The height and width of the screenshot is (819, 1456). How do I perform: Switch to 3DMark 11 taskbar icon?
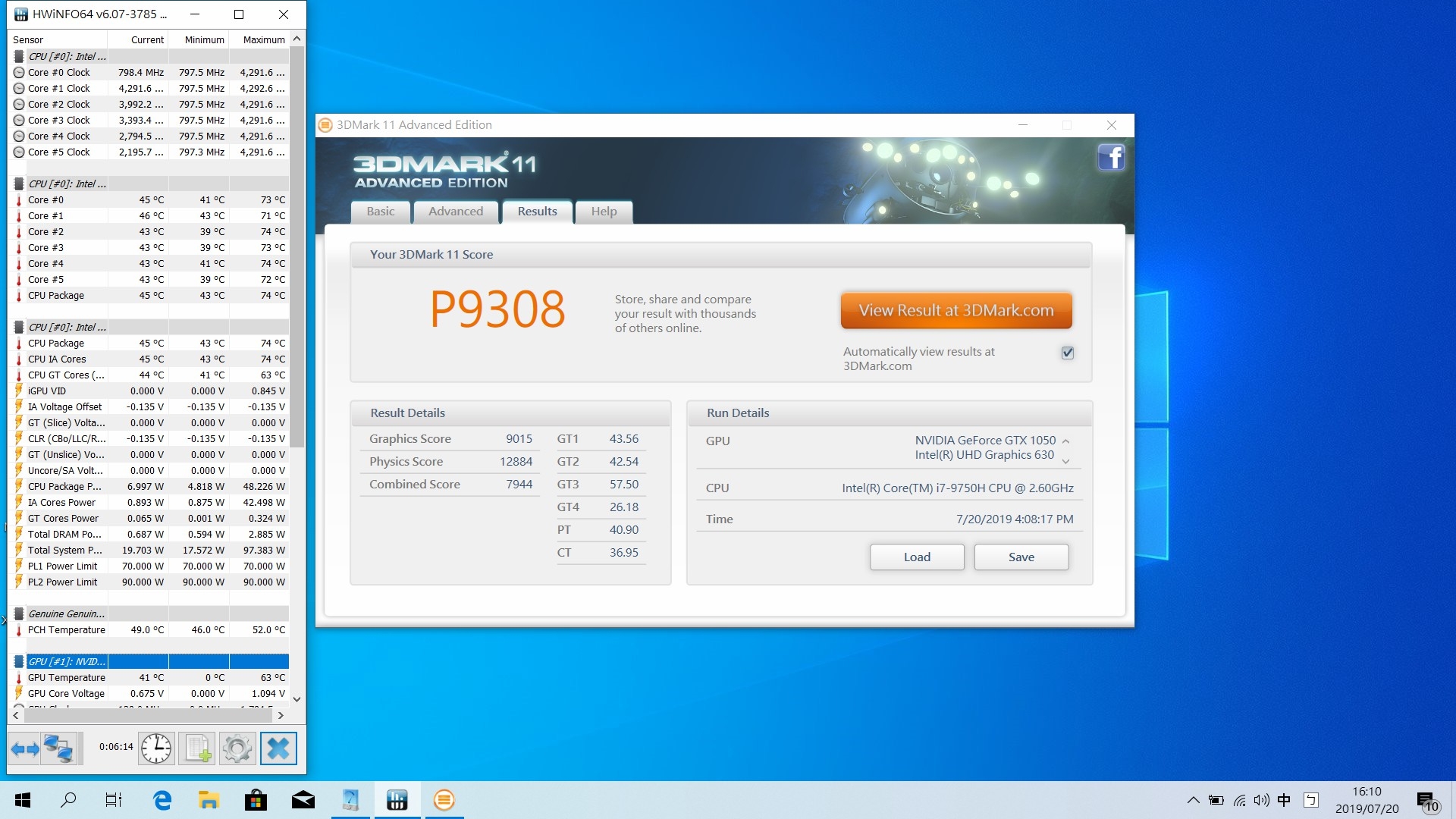[x=444, y=800]
